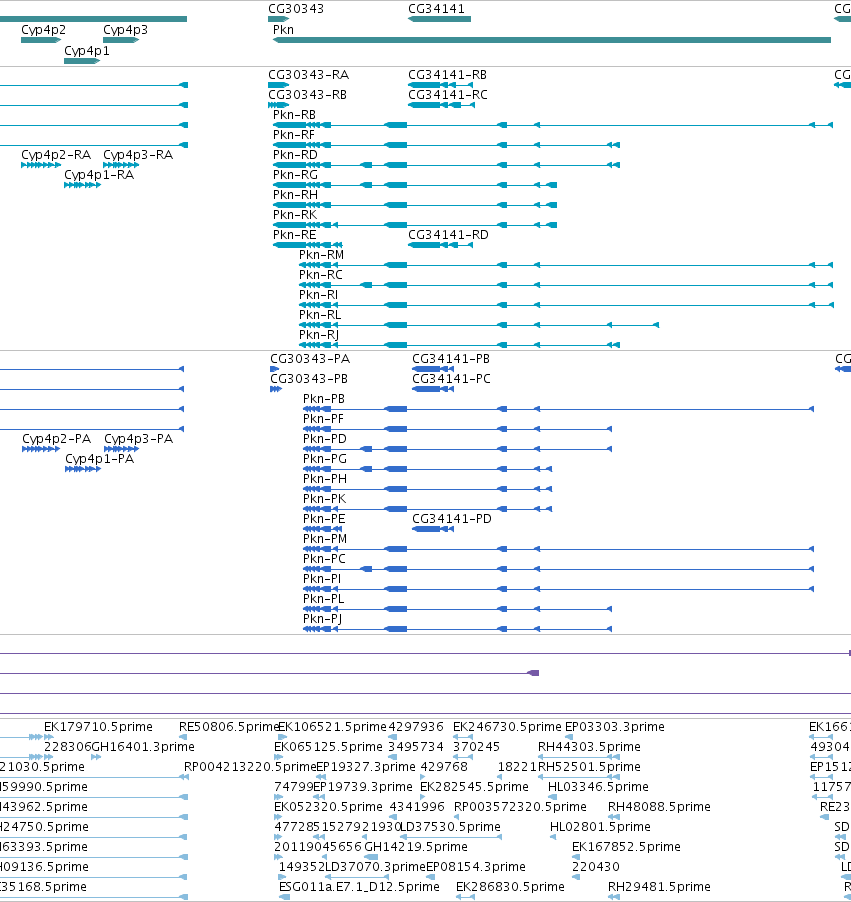Select transcript CG34141-RB
This screenshot has height=902, width=851.
[447, 75]
